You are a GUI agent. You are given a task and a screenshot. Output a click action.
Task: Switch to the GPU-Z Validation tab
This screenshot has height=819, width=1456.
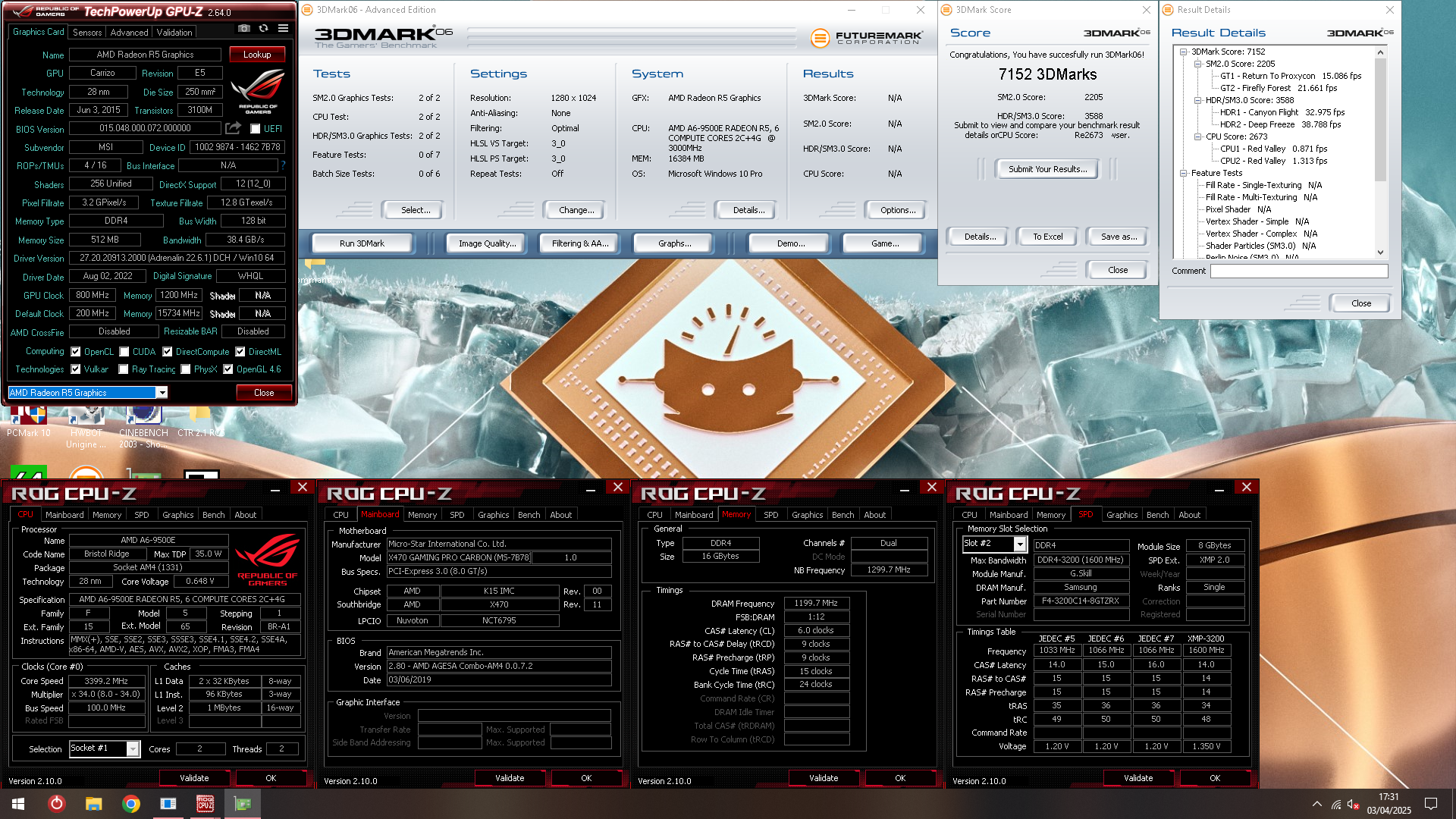[174, 33]
